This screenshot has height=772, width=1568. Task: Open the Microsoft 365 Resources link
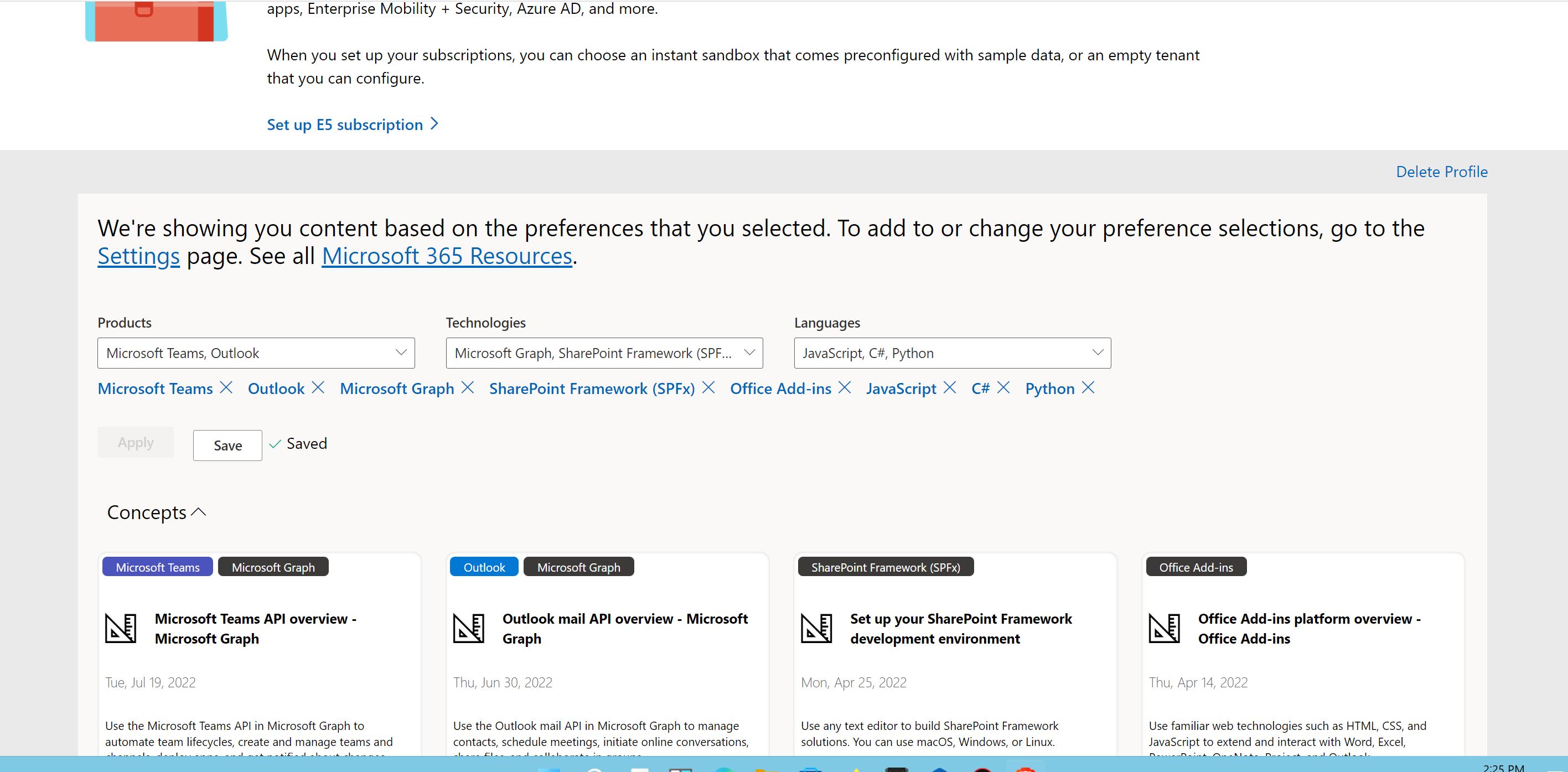(x=447, y=256)
